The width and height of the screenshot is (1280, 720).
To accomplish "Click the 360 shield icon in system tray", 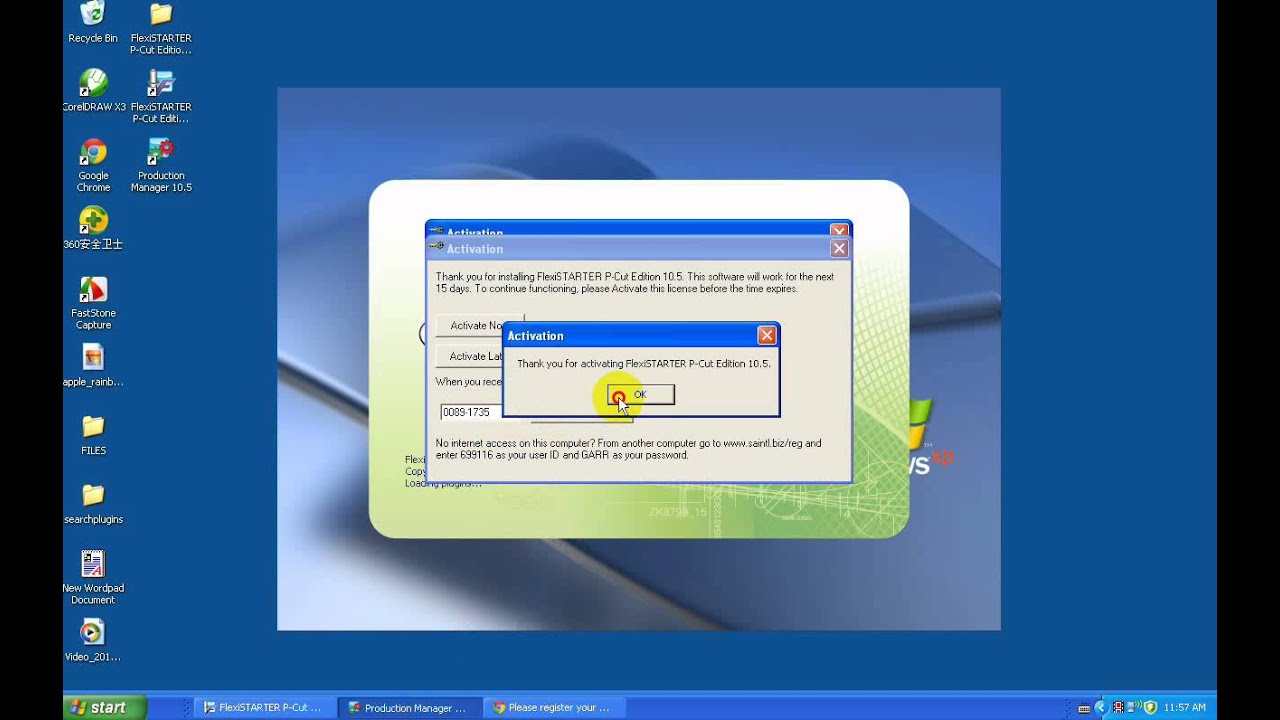I will click(x=1150, y=708).
